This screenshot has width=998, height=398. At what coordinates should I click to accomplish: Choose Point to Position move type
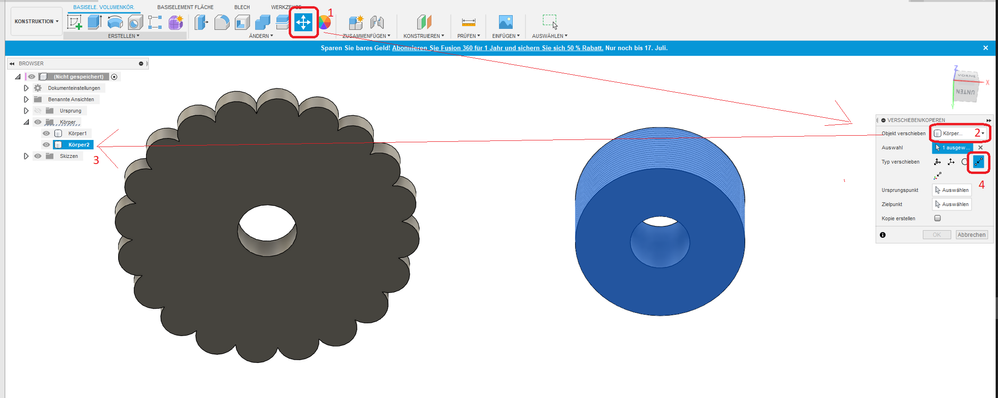click(x=937, y=176)
